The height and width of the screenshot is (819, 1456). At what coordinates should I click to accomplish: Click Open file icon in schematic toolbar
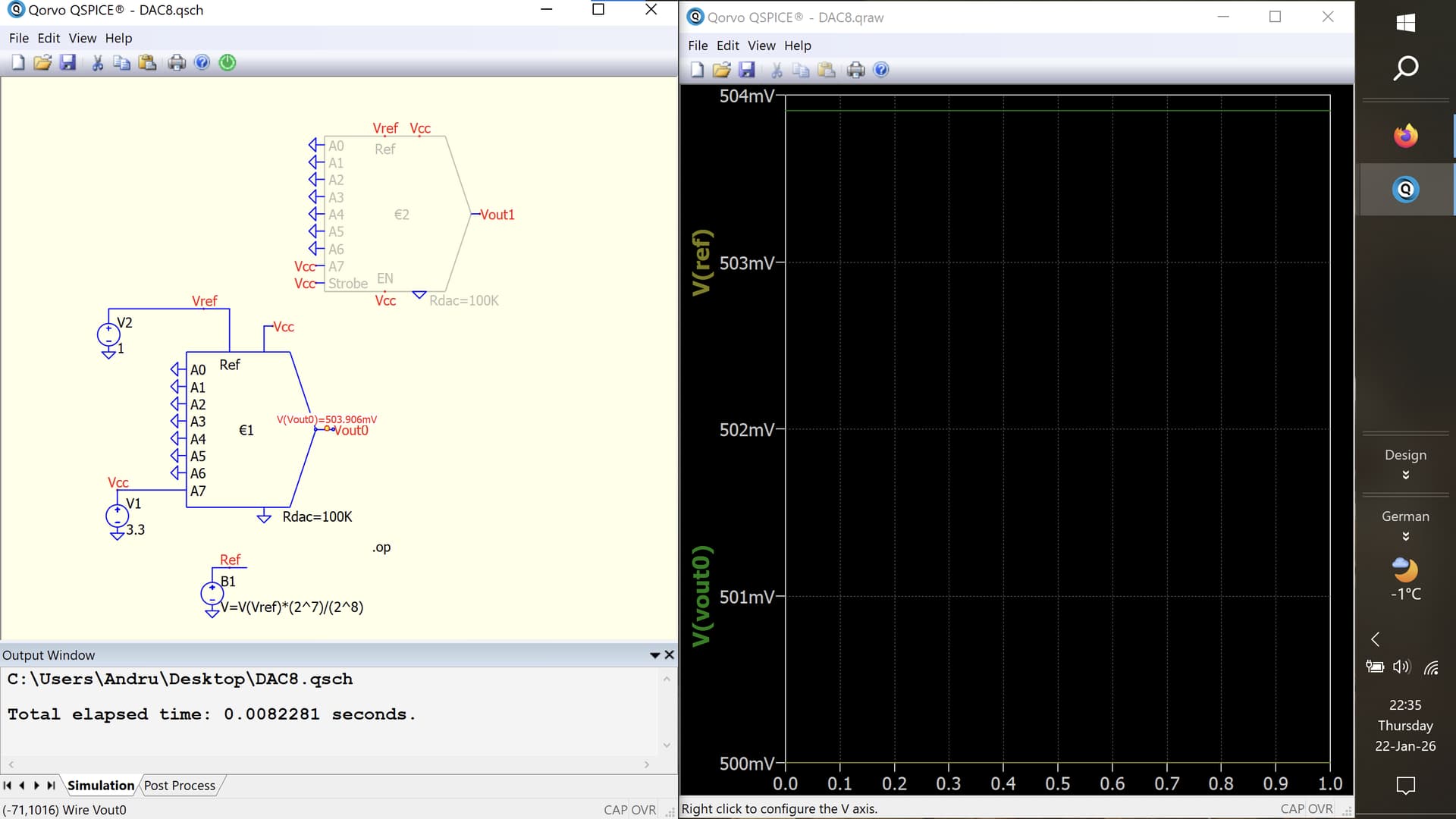point(42,63)
